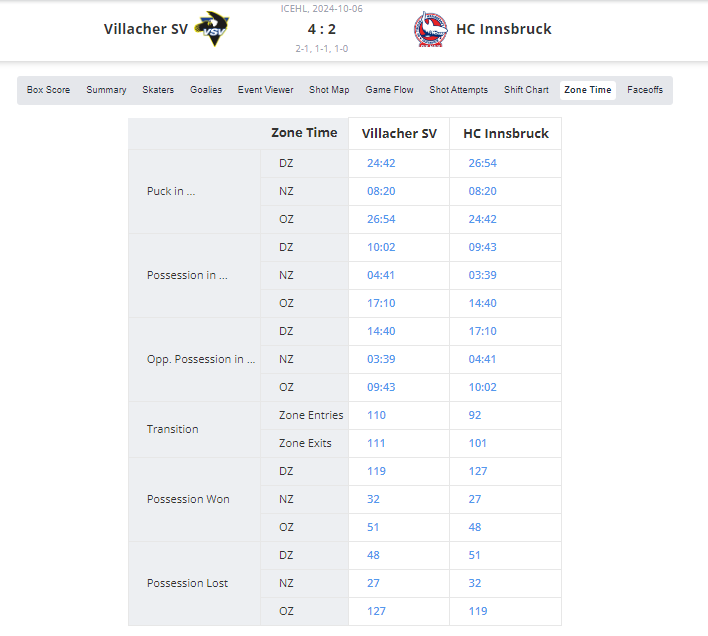Open the Shot Attempts tab

pos(459,90)
